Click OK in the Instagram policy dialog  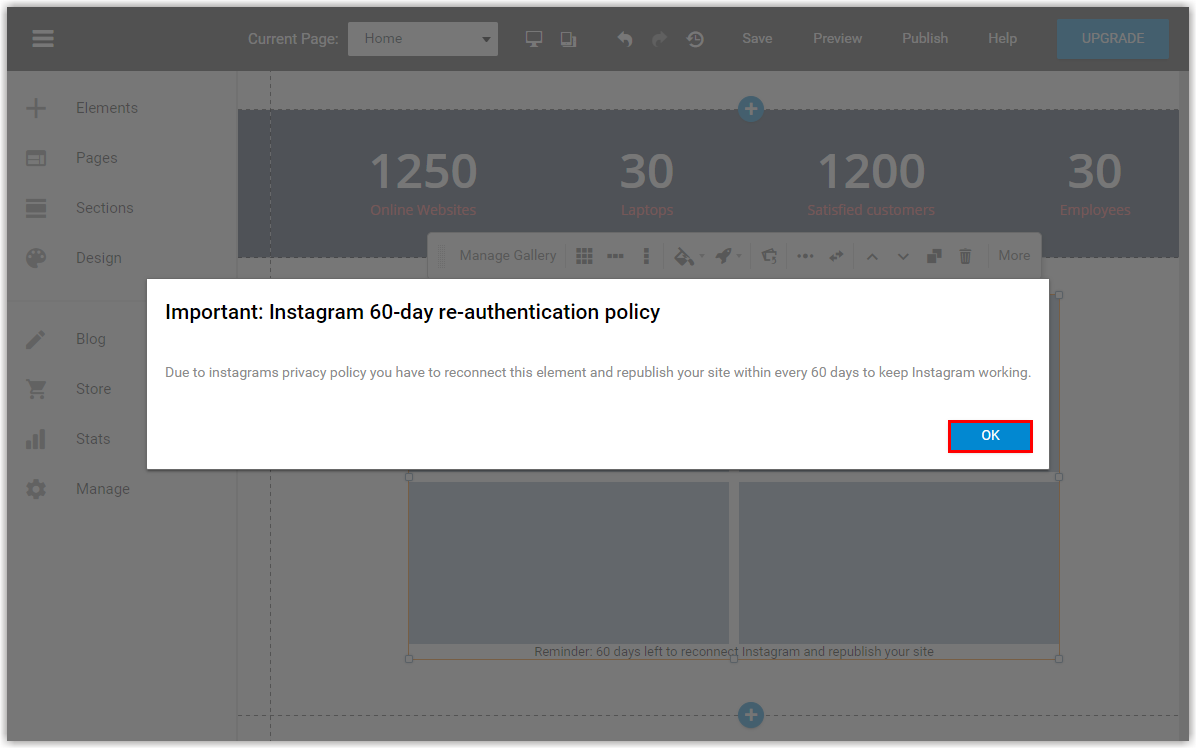tap(990, 436)
